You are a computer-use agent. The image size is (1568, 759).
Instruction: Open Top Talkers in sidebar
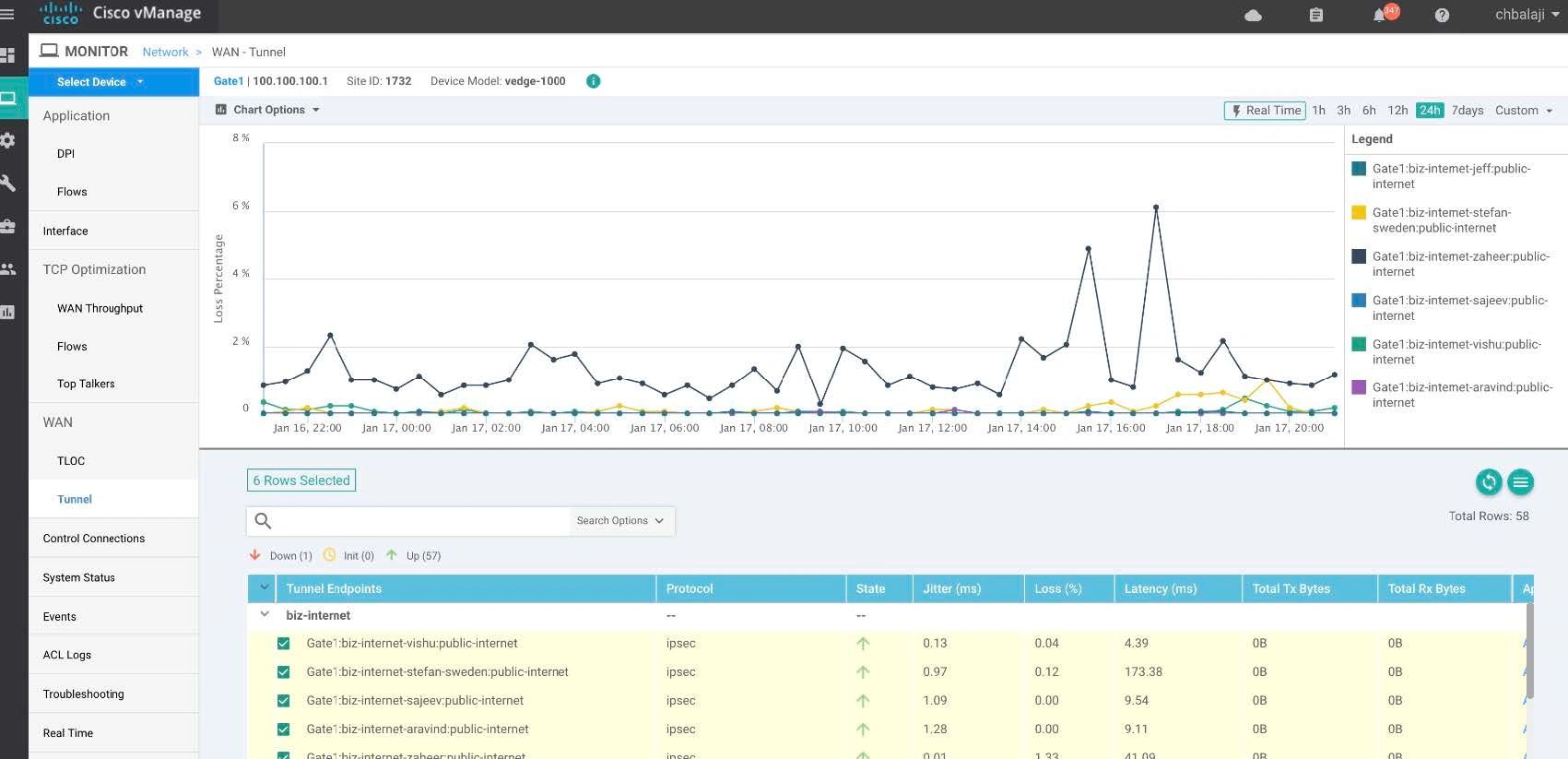86,385
